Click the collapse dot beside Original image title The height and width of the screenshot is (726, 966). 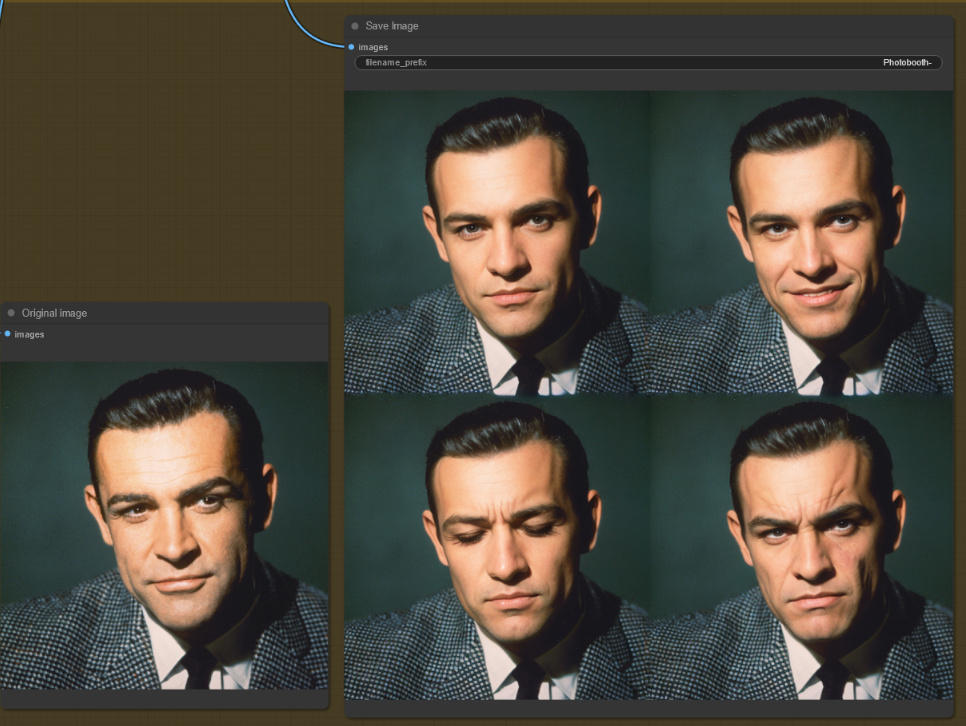(11, 313)
